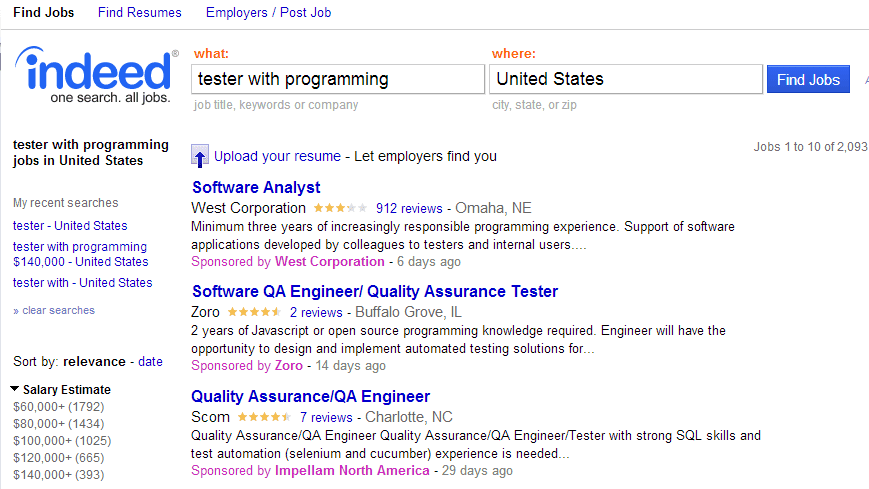869x489 pixels.
Task: Collapse the Salary Estimate section
Action: pos(15,389)
